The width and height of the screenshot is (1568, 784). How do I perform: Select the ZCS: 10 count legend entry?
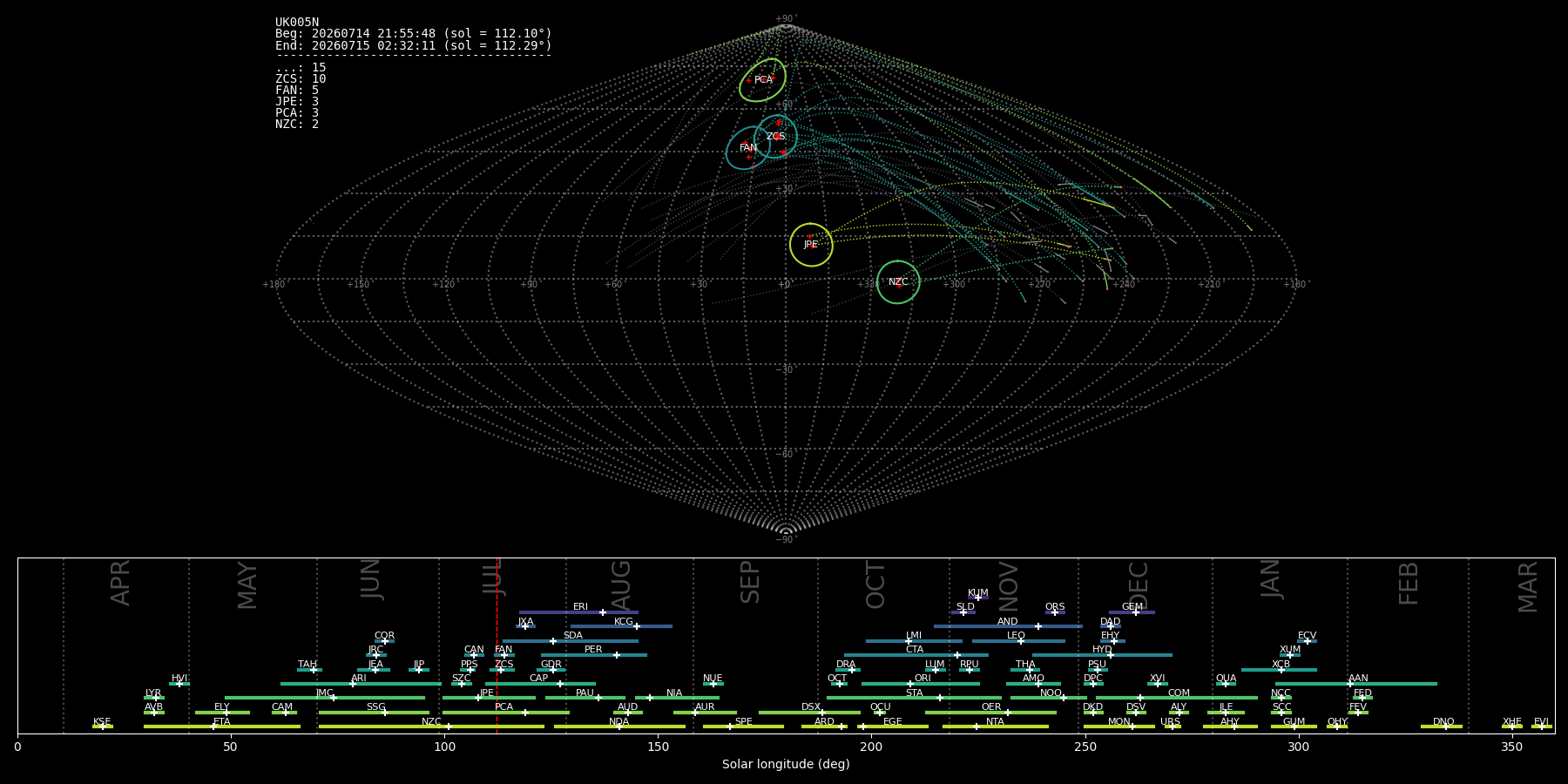click(x=301, y=79)
